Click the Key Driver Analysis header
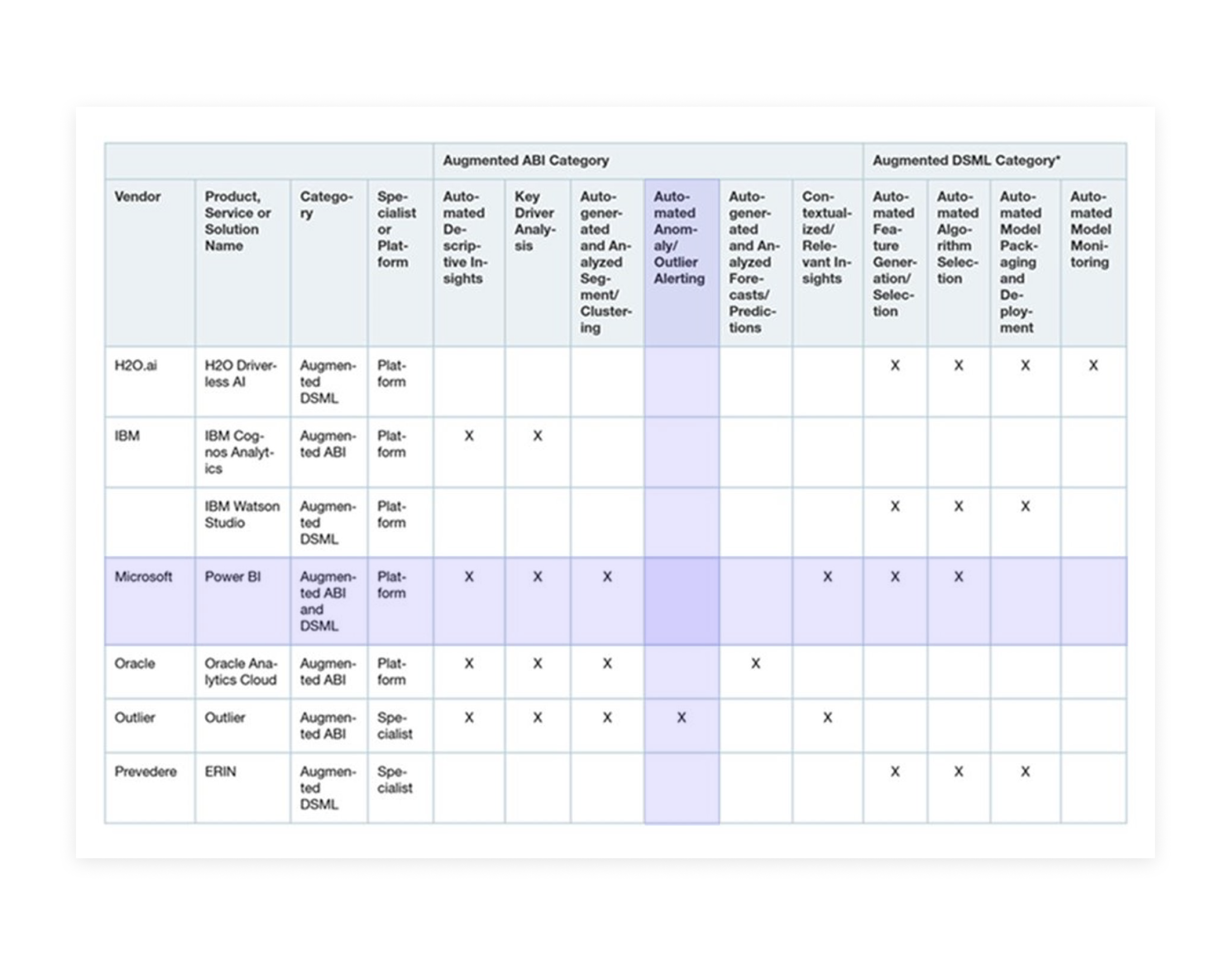 (x=534, y=221)
